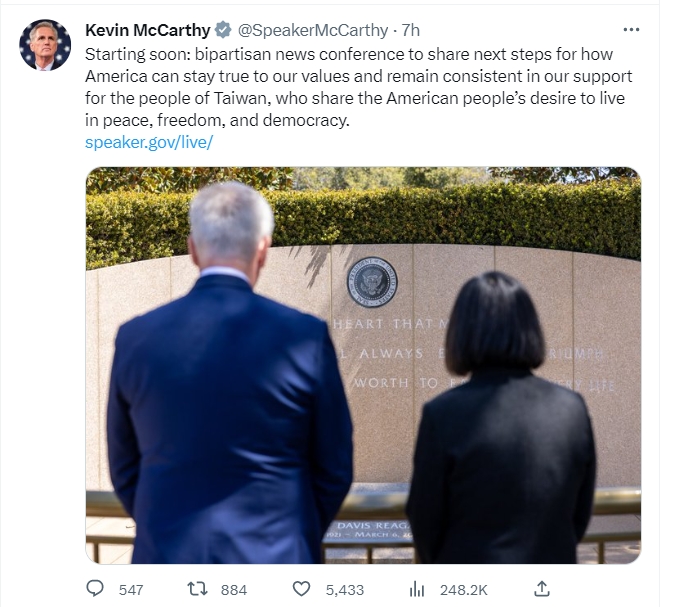
Task: Click the presidential seal in the photo
Action: [372, 282]
